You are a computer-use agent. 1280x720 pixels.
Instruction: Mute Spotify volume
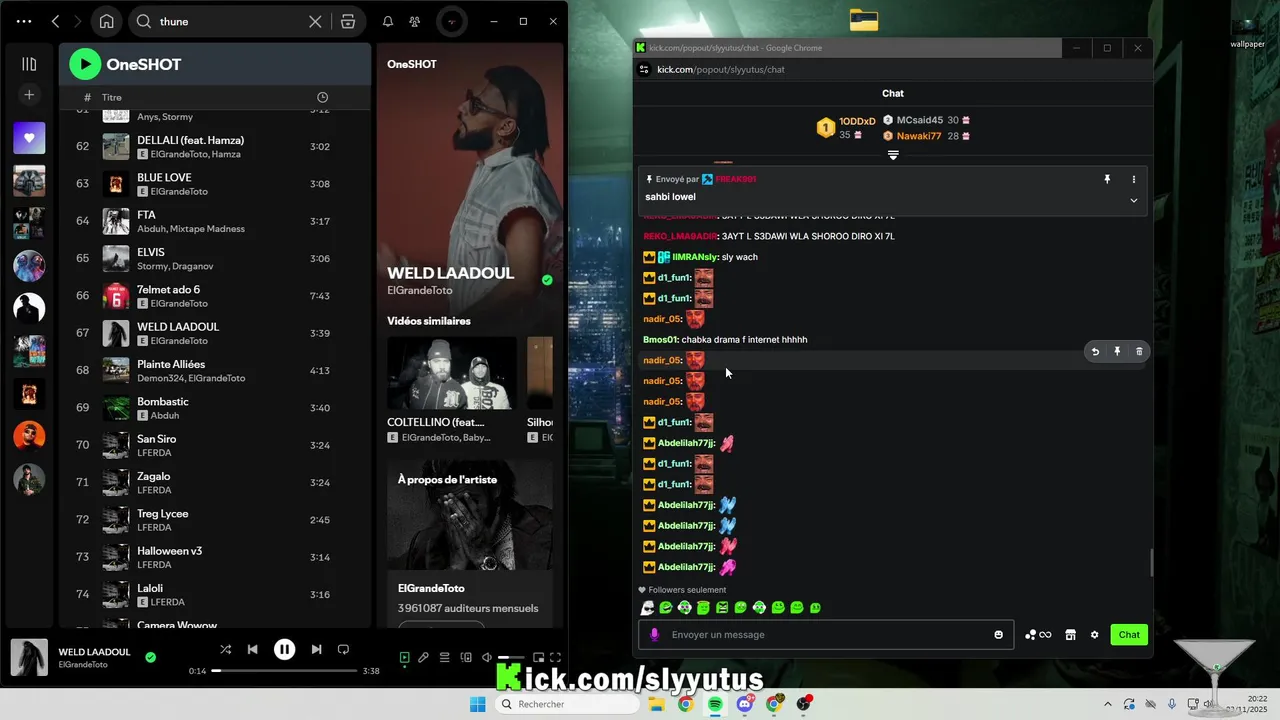click(487, 657)
